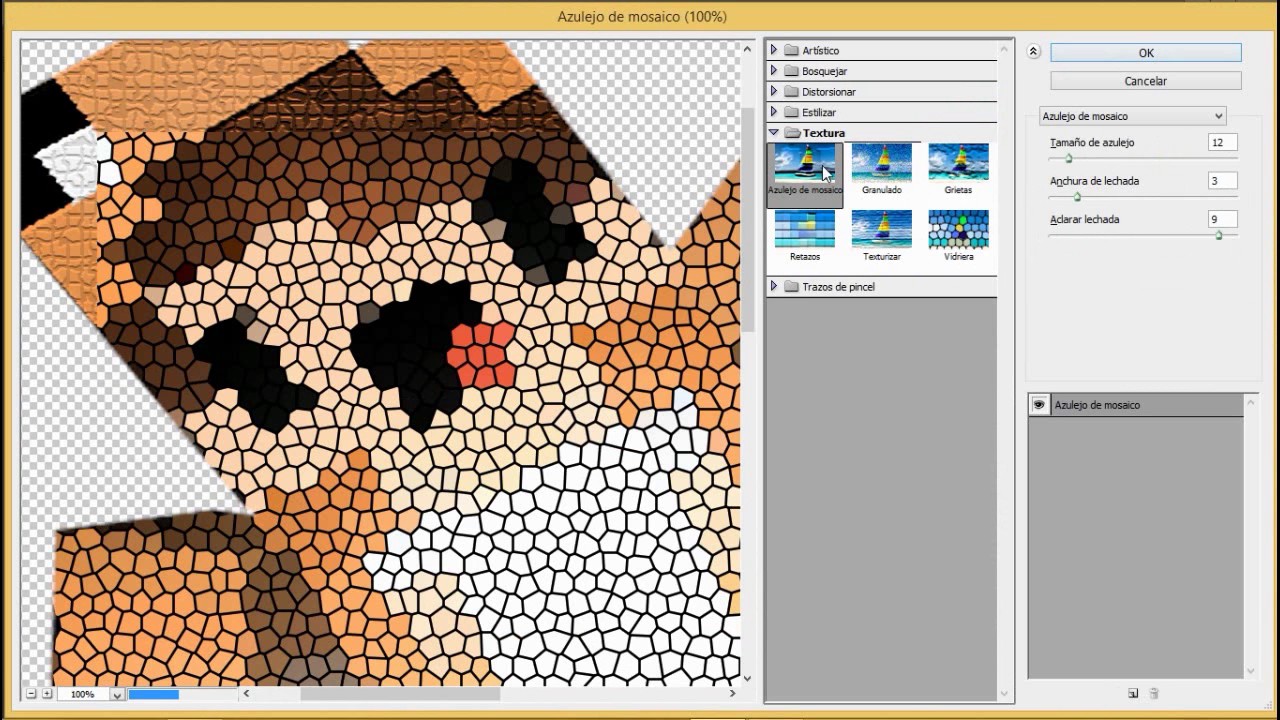
Task: Select the Texturizar filter thumbnail
Action: pos(882,236)
